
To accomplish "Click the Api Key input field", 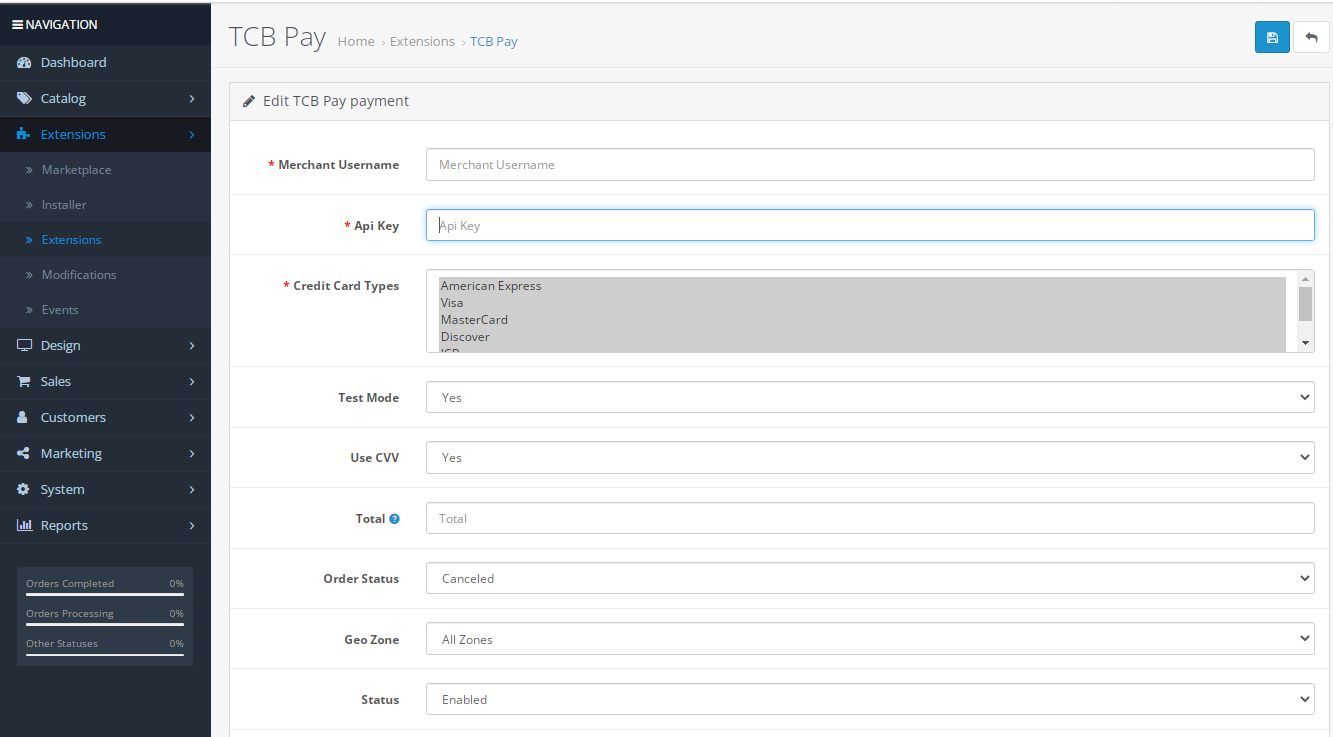I will point(870,225).
